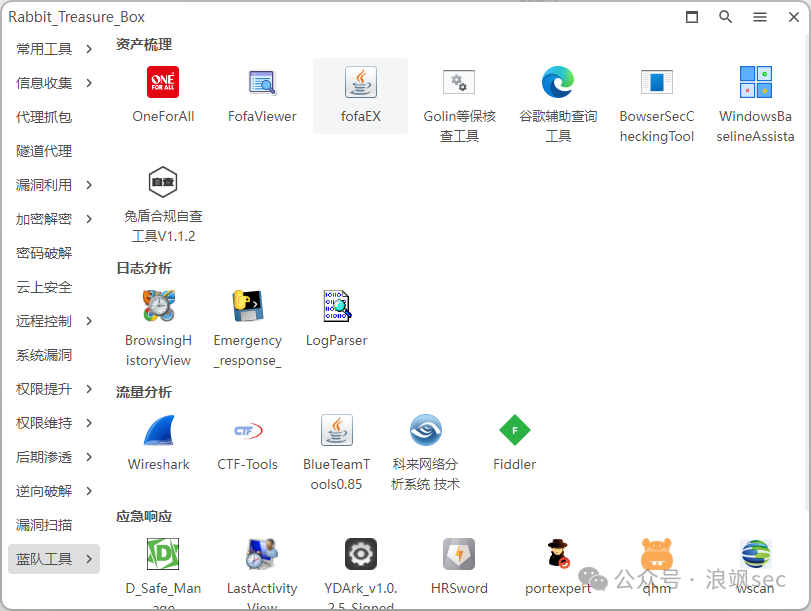Select 密码破解 category
Viewport: 811px width, 611px height.
click(44, 253)
